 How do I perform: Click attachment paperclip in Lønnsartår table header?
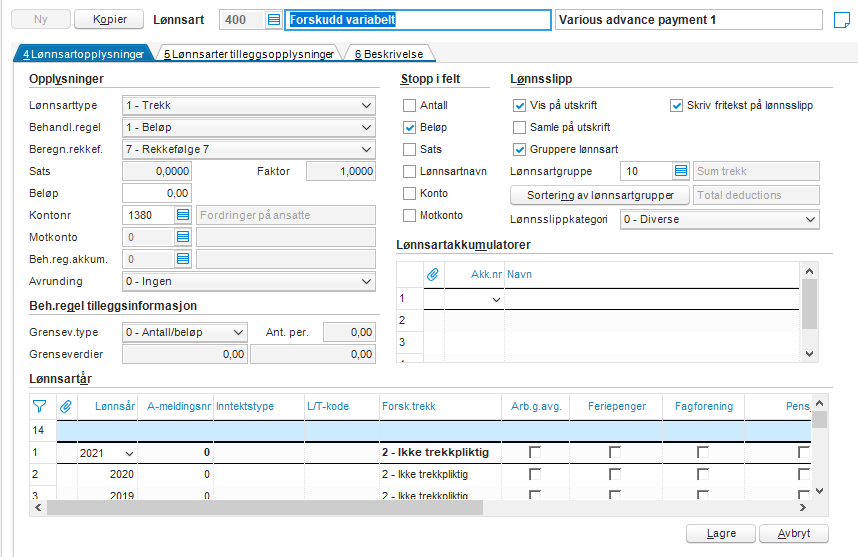point(66,407)
